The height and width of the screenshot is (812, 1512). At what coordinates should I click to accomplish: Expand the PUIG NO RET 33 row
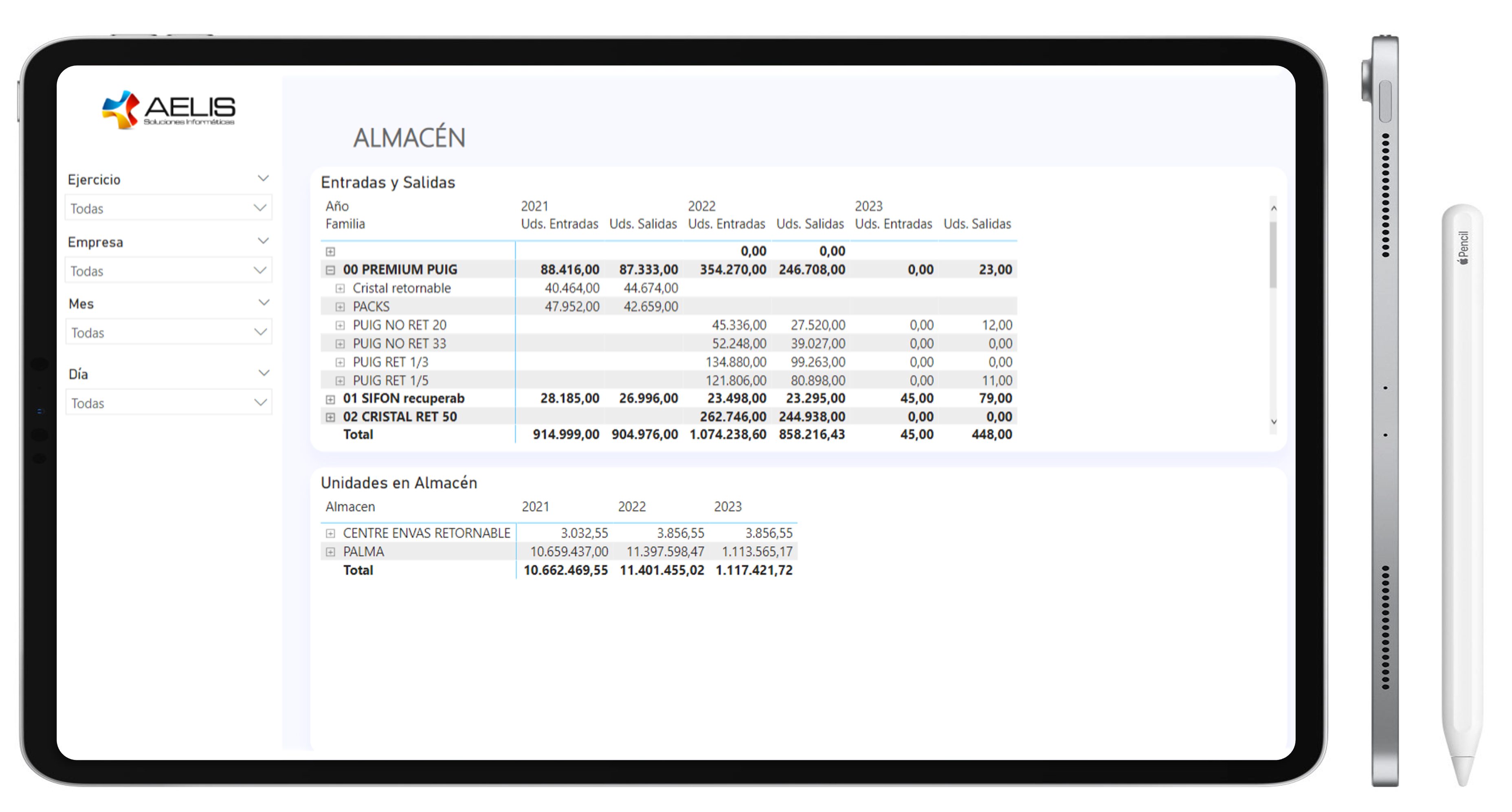(340, 344)
